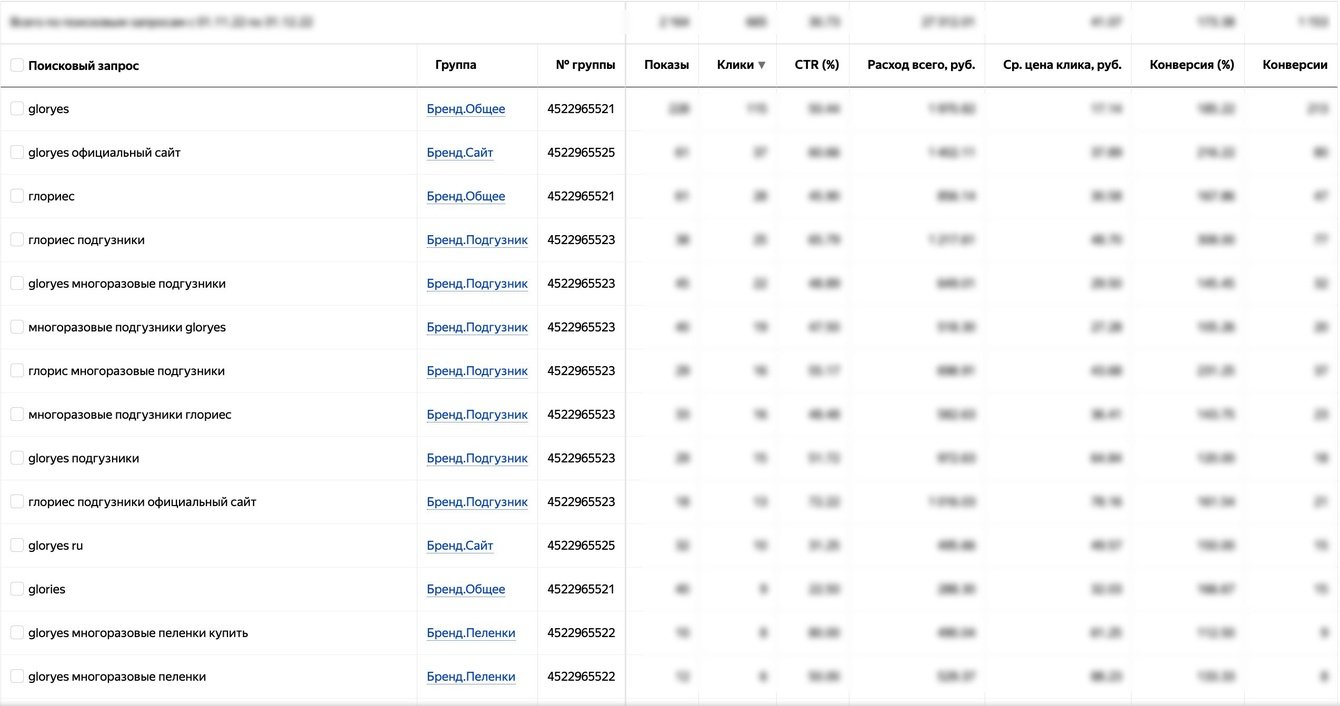Select the gloryes ru checkbox

17,545
